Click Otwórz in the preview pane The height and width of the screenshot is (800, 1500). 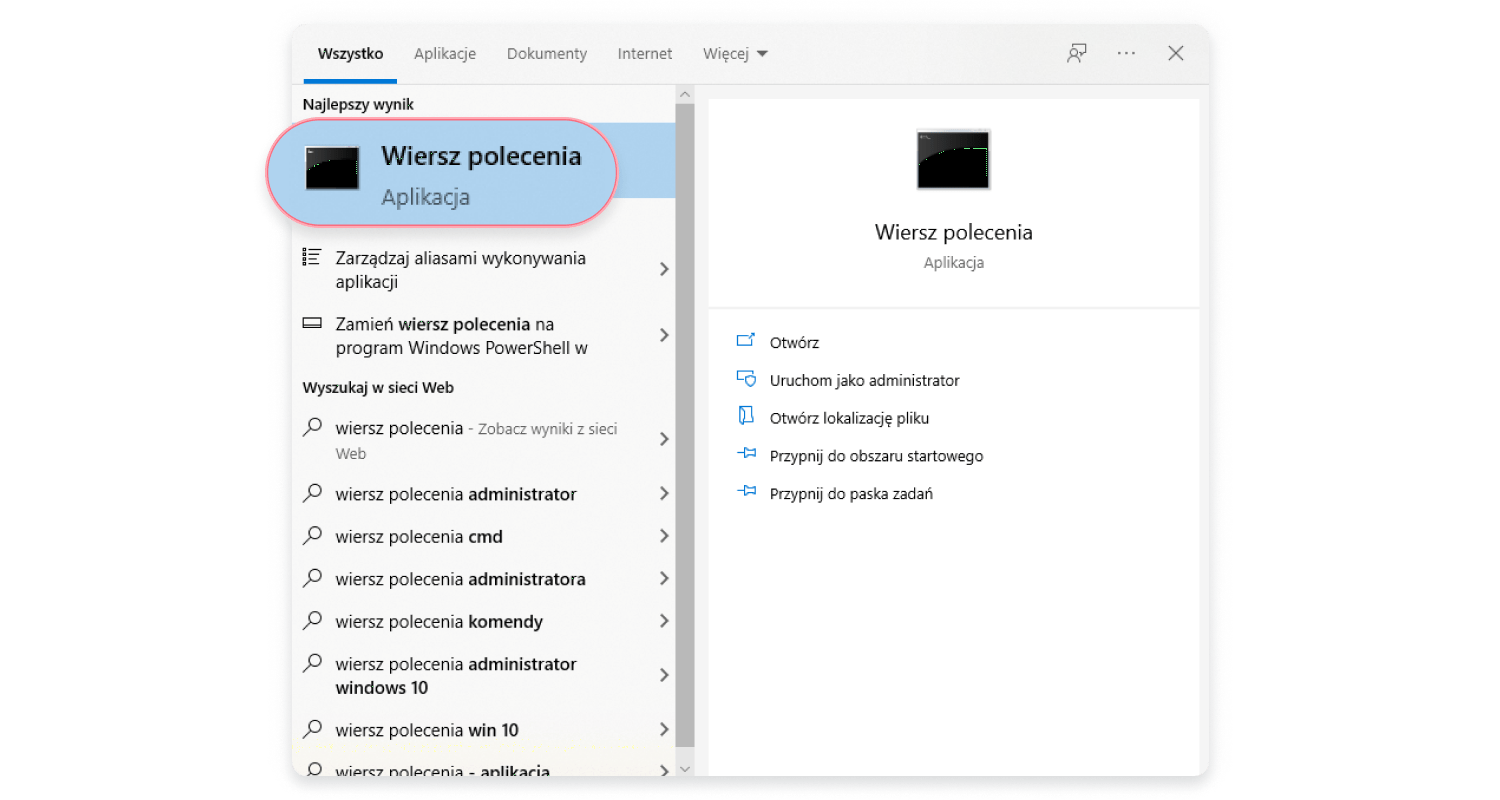[794, 343]
